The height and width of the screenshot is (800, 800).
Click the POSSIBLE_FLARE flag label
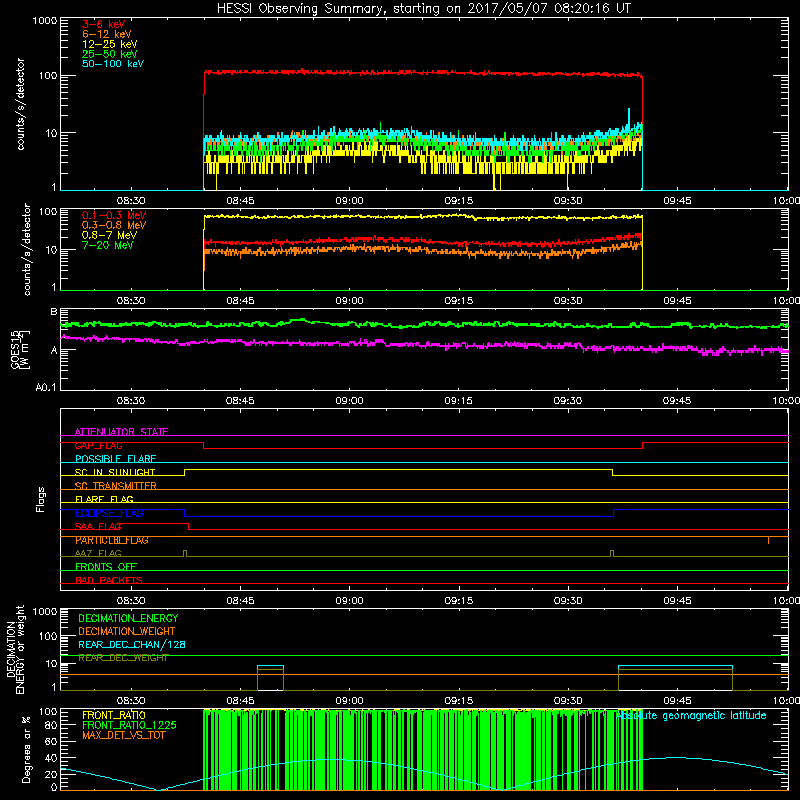point(115,459)
